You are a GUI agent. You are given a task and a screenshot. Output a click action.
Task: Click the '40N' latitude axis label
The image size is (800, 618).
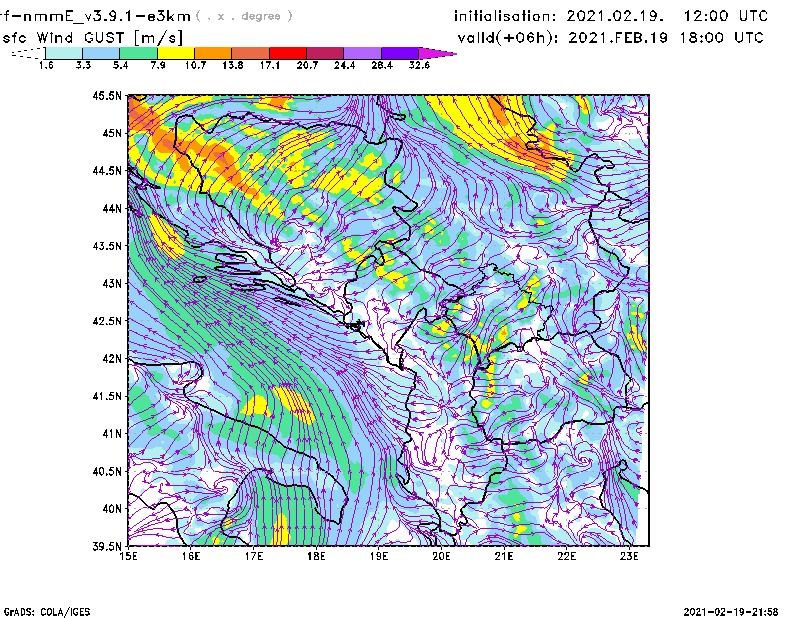[x=112, y=509]
